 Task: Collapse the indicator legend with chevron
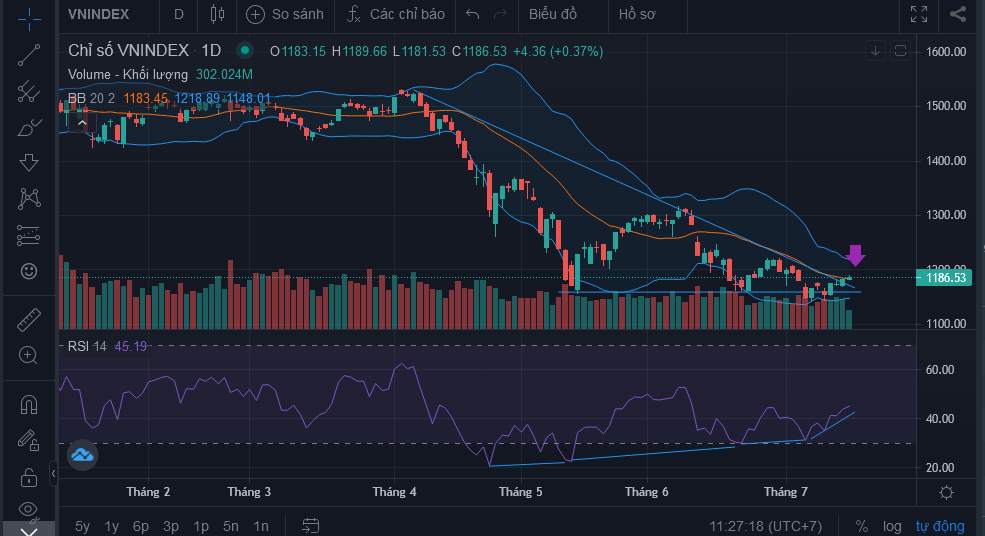(x=82, y=123)
